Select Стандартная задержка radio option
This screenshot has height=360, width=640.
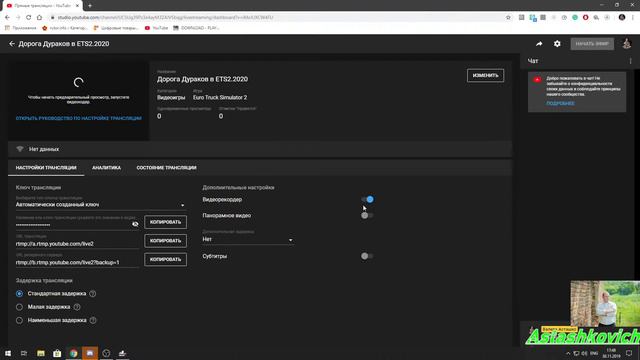pos(19,293)
